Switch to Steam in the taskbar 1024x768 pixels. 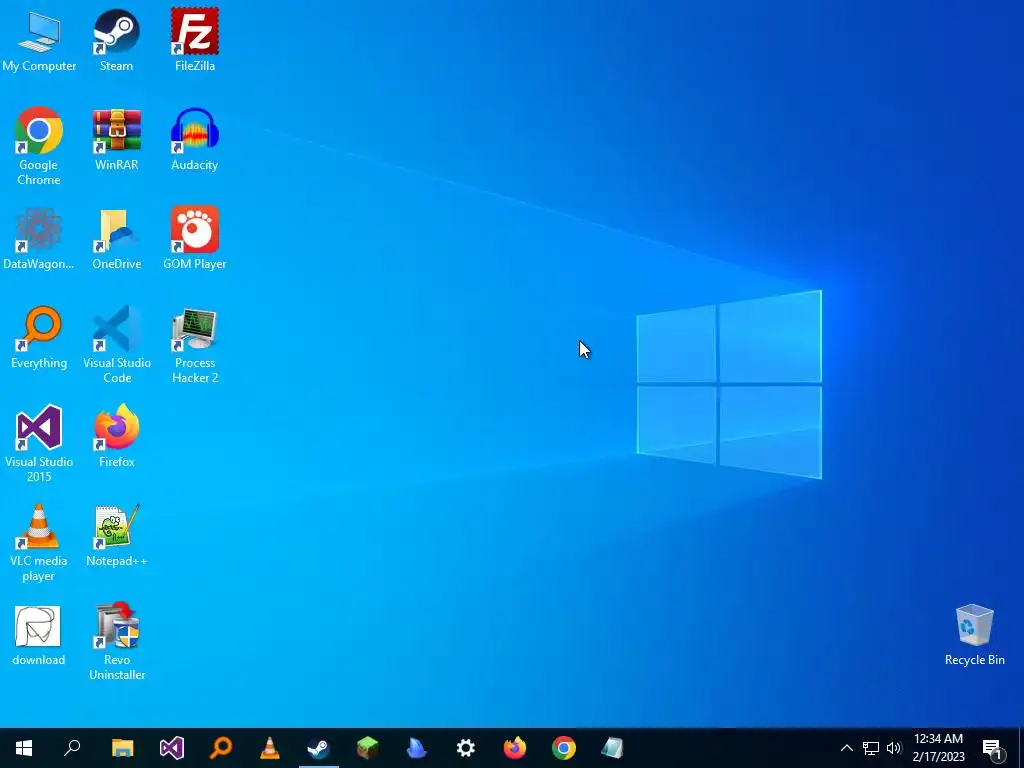click(319, 748)
